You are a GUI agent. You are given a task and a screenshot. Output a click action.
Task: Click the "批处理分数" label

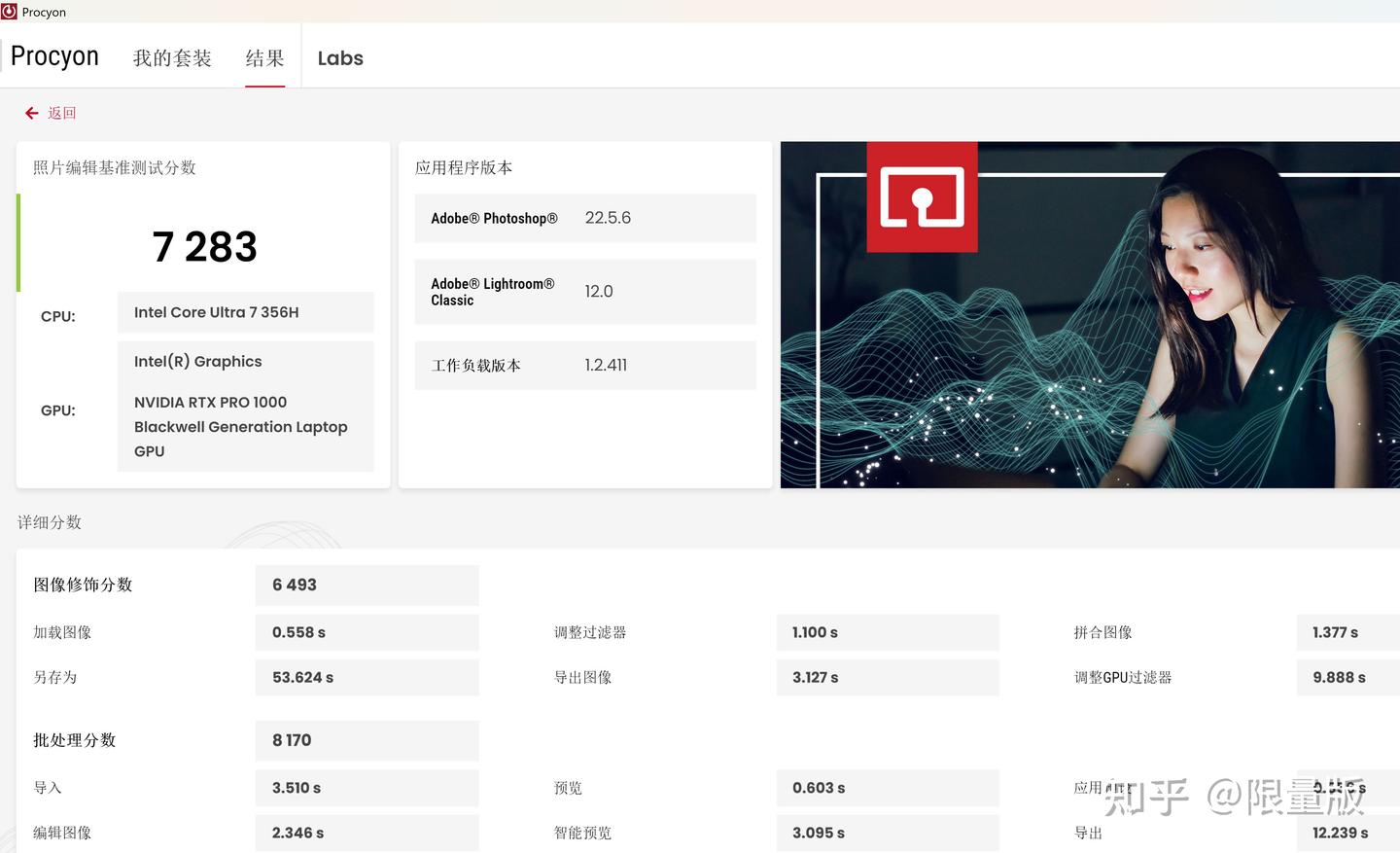[75, 740]
